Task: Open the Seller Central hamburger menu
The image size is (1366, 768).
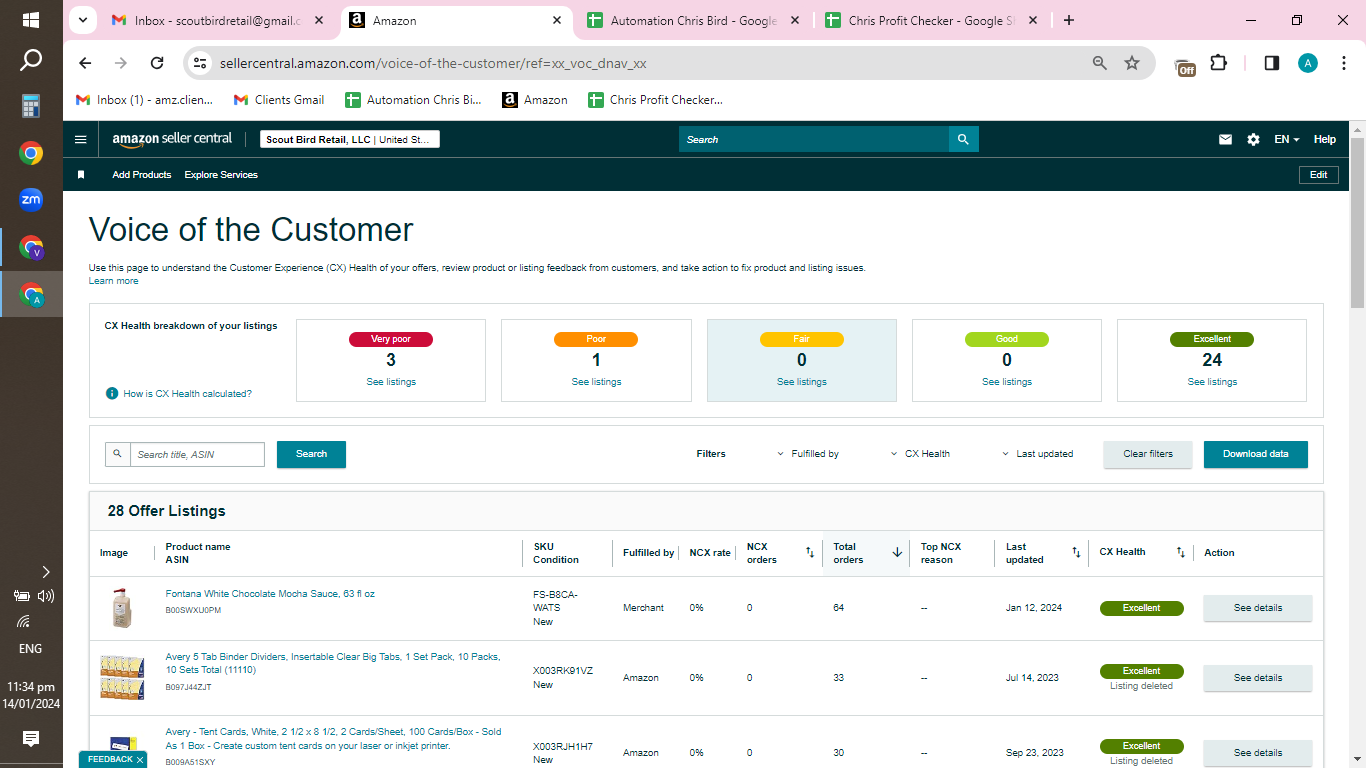Action: tap(81, 139)
